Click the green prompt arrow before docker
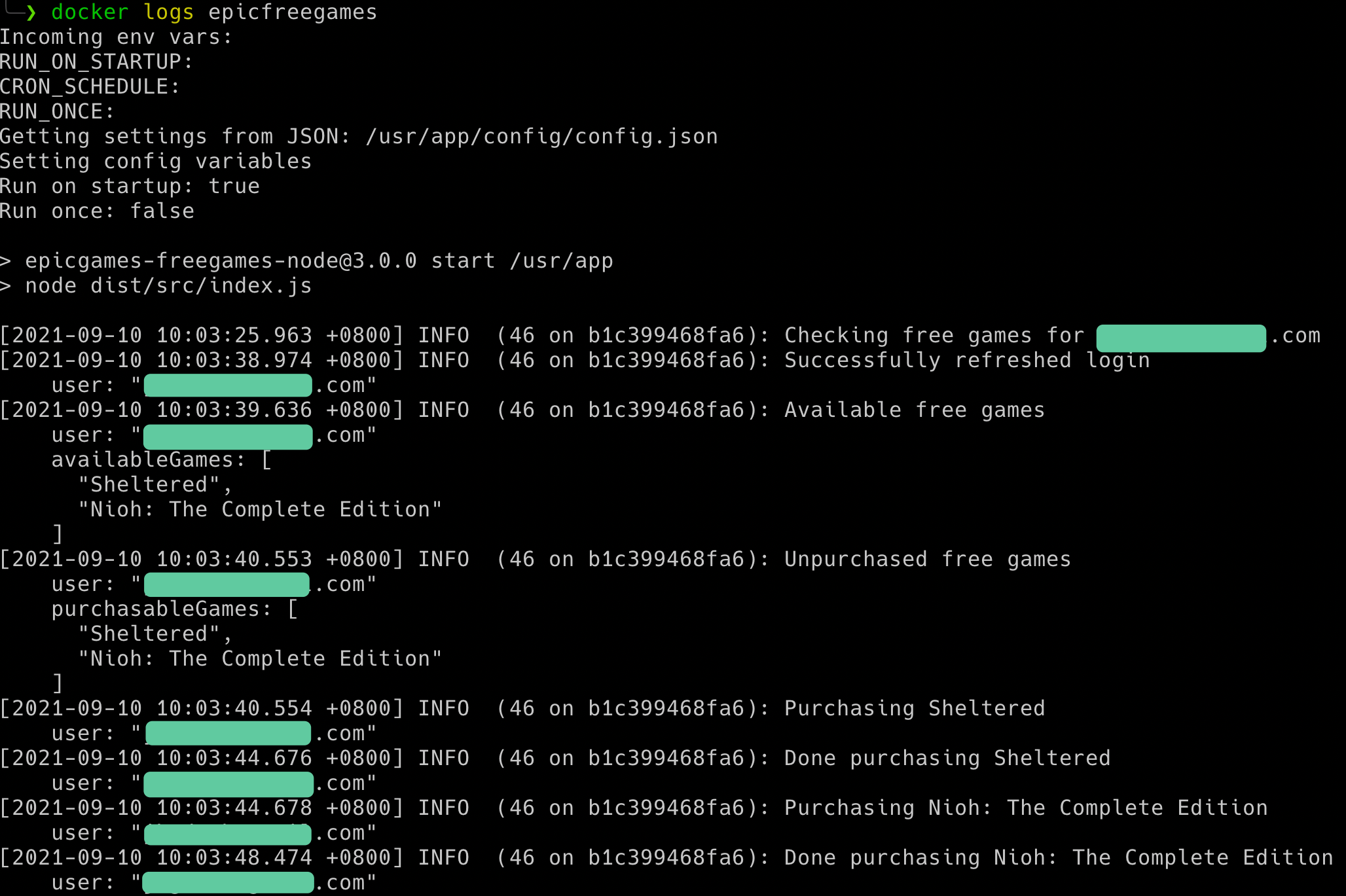This screenshot has width=1346, height=896. [31, 12]
